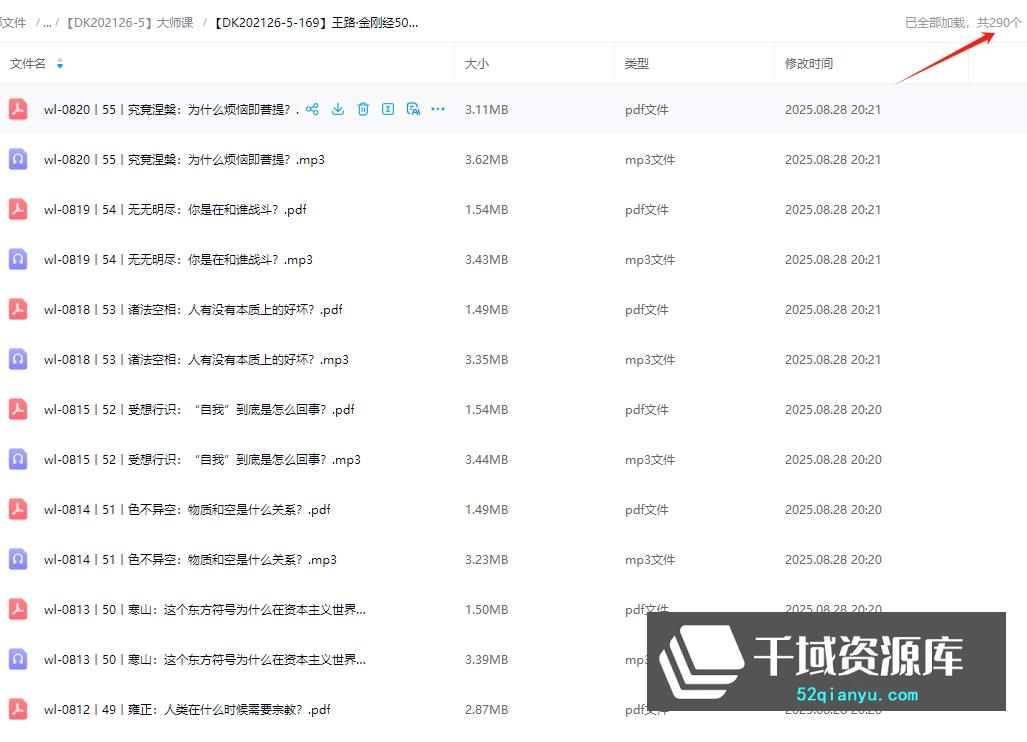Click the share icon on the hovered file row
Viewport: 1027px width, 742px height.
[x=312, y=109]
